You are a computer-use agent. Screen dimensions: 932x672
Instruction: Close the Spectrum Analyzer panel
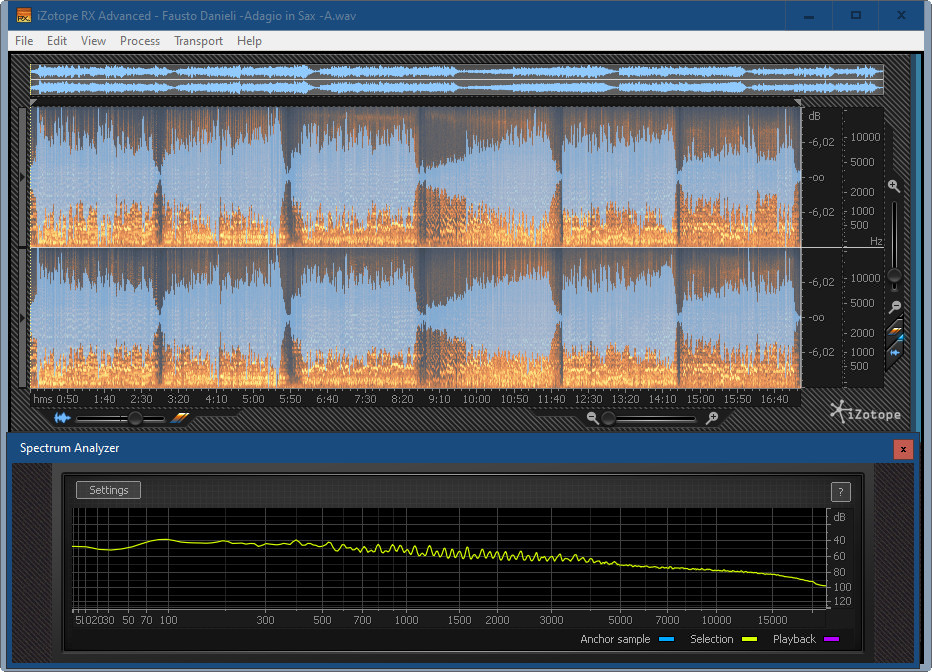pos(903,449)
